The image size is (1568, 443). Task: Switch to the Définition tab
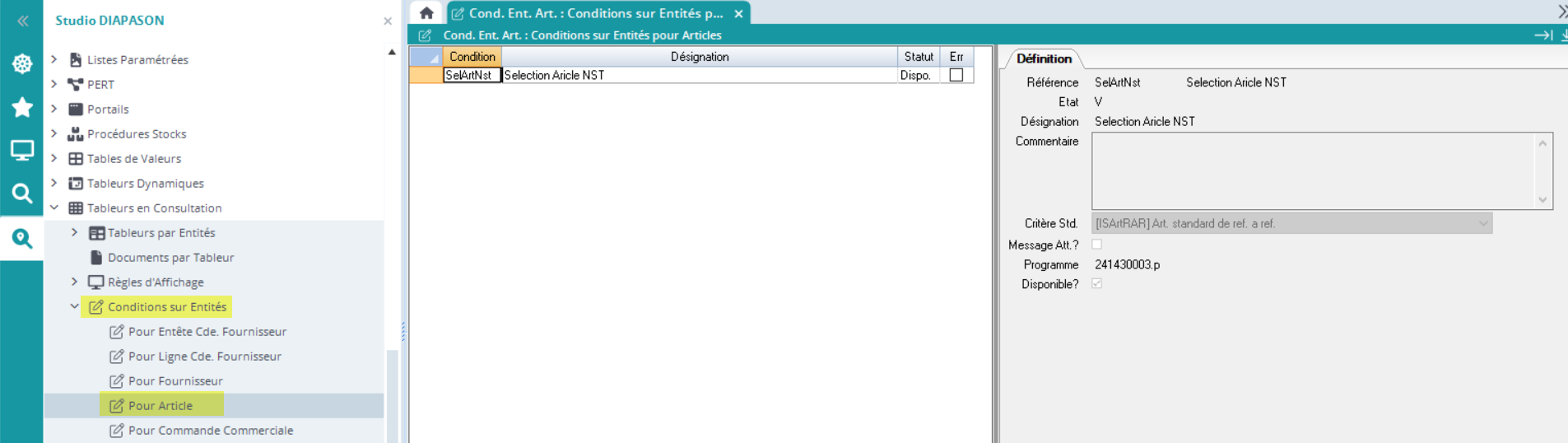pos(1043,58)
